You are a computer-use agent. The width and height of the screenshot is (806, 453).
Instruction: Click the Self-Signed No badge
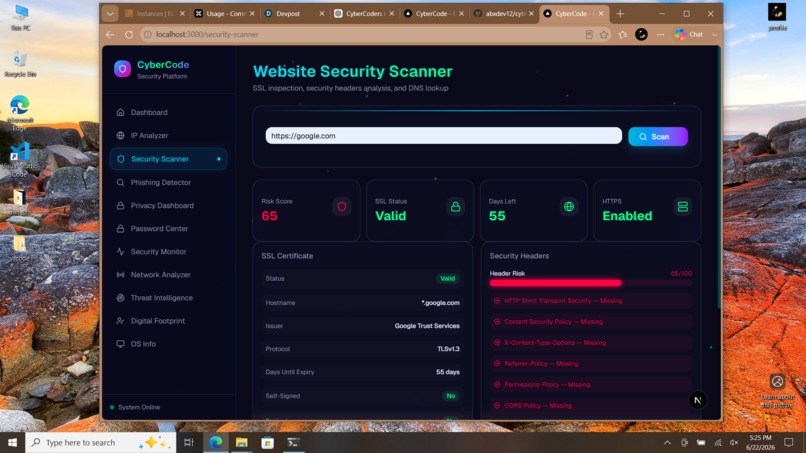[451, 396]
